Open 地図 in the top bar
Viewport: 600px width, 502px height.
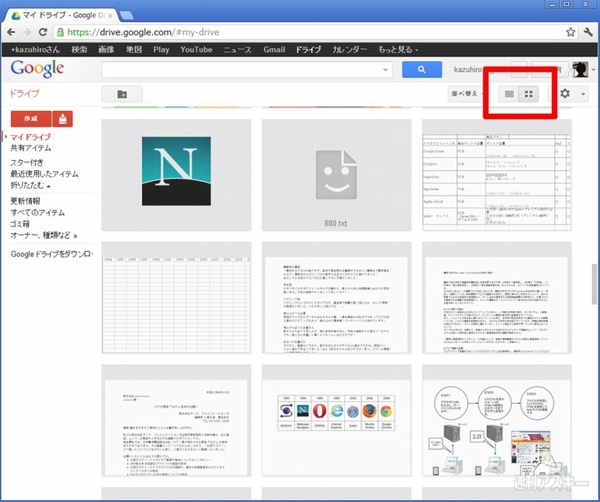134,50
